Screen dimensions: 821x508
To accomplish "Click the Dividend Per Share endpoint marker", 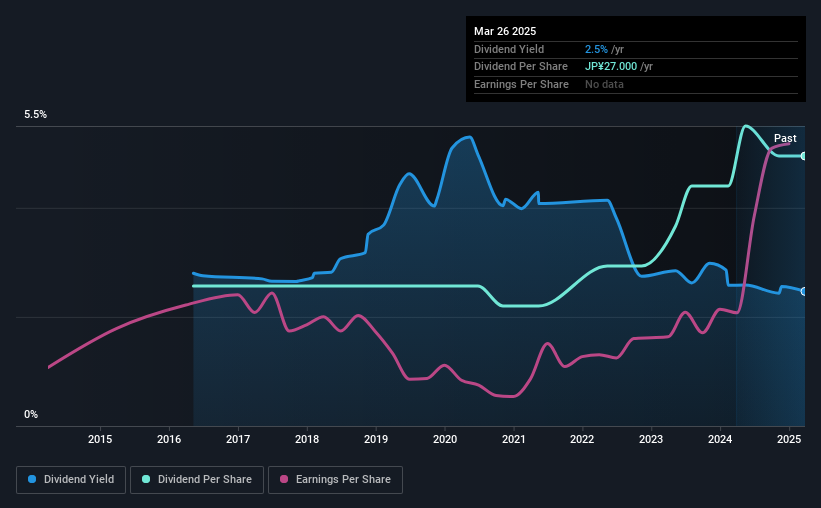I will pos(804,156).
